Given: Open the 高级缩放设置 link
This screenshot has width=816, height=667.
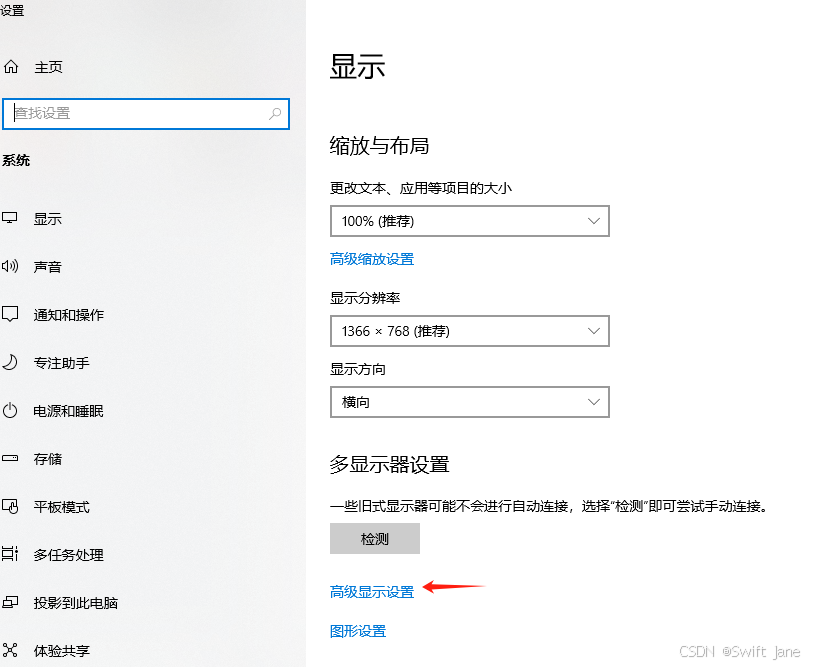Looking at the screenshot, I should [372, 259].
